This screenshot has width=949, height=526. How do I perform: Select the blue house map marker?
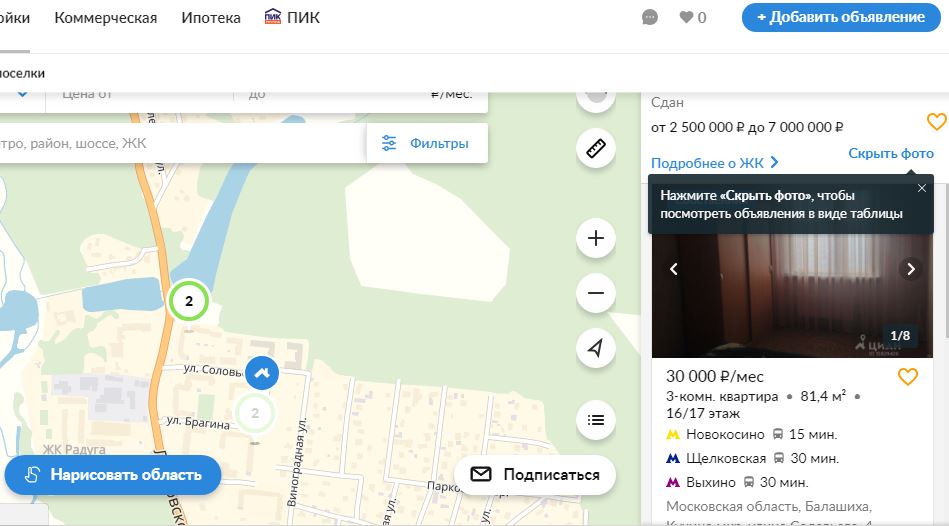point(262,373)
